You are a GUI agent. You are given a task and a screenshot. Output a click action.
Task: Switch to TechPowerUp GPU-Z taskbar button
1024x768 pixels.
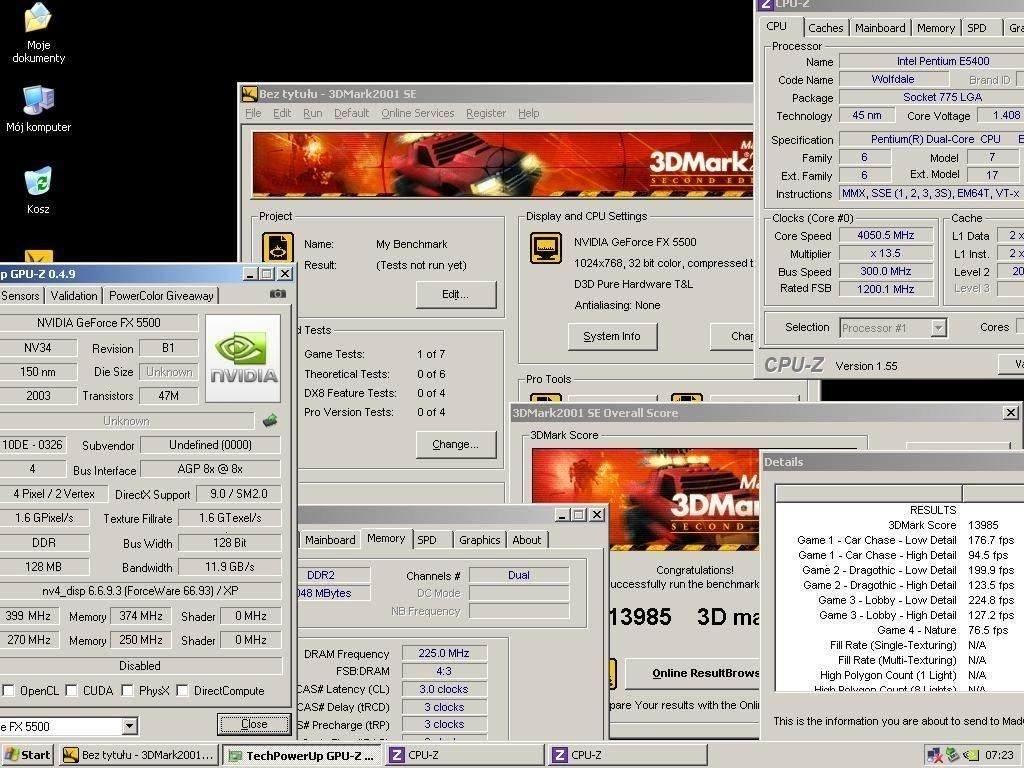[x=302, y=755]
